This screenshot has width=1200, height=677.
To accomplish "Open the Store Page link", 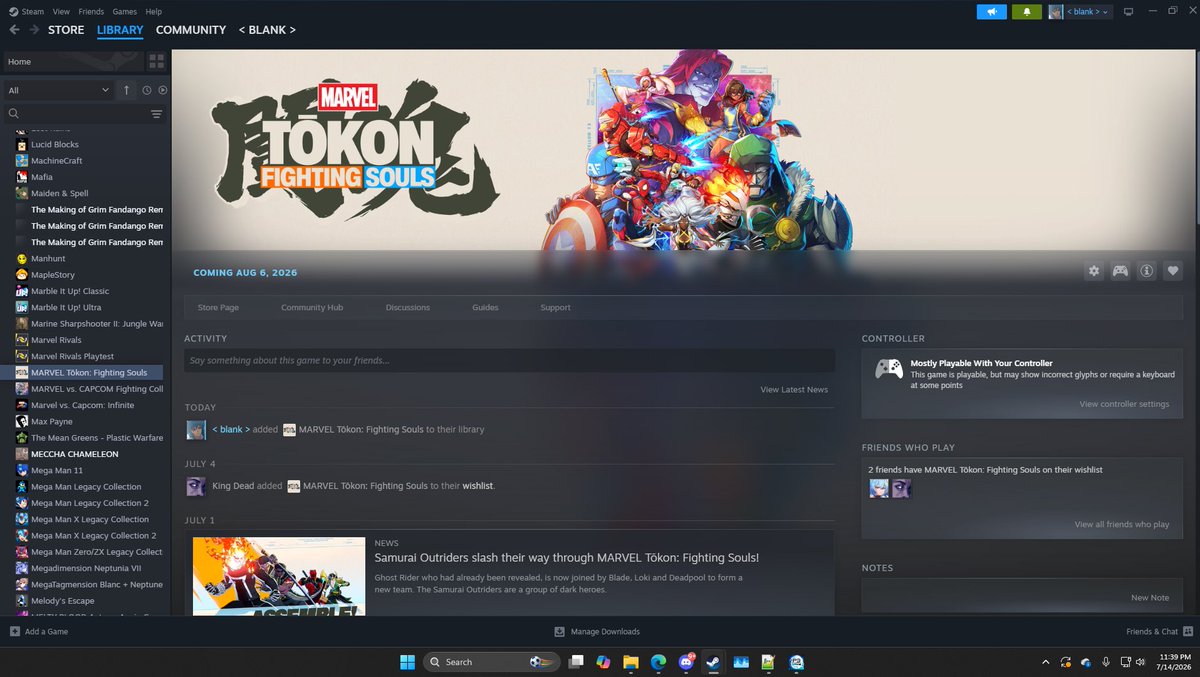I will [x=218, y=307].
